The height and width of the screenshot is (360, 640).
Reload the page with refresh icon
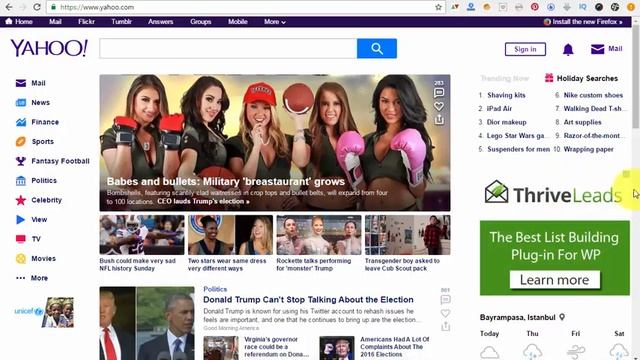pos(37,7)
